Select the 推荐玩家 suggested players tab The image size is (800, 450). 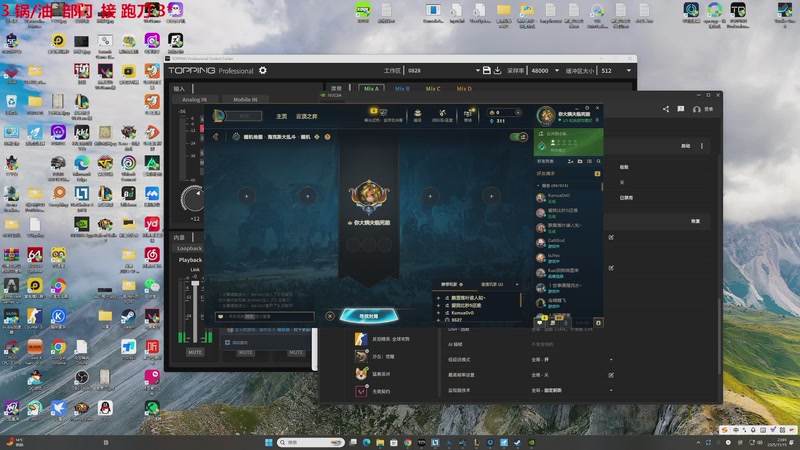point(452,284)
